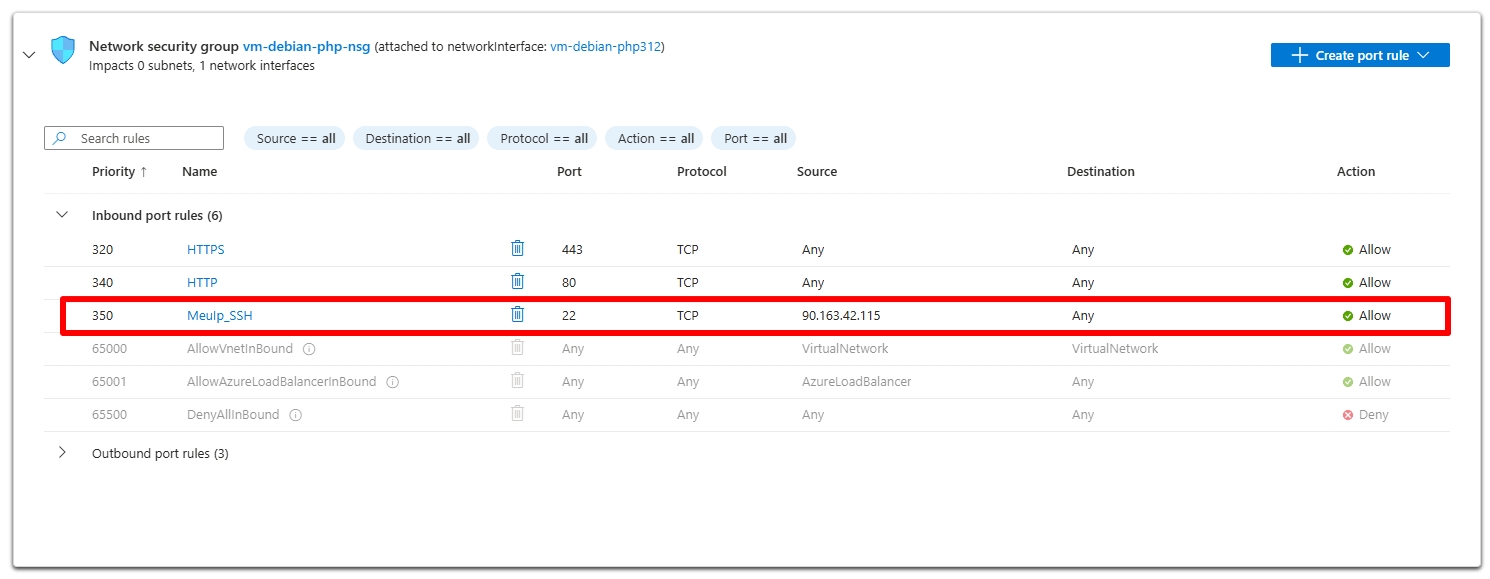Sort by the Protocol column header
This screenshot has width=1490, height=579.
(x=702, y=172)
